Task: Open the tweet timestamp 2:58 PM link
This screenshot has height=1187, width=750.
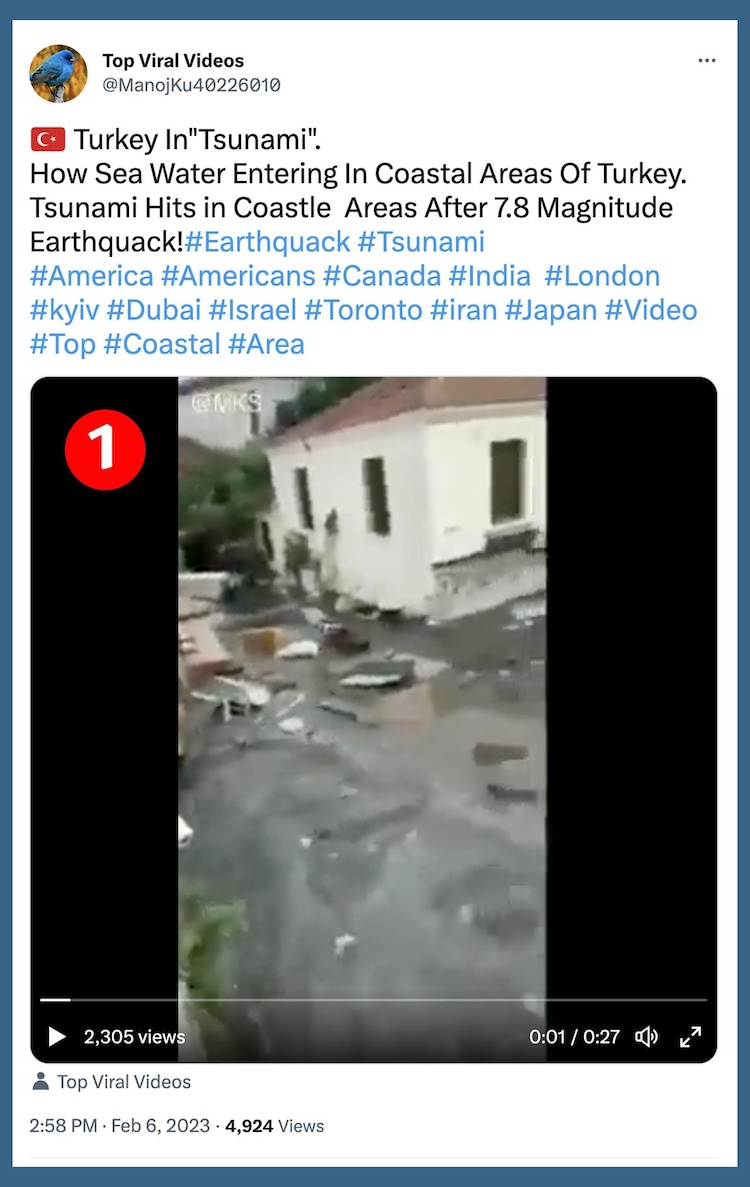Action: click(64, 1126)
